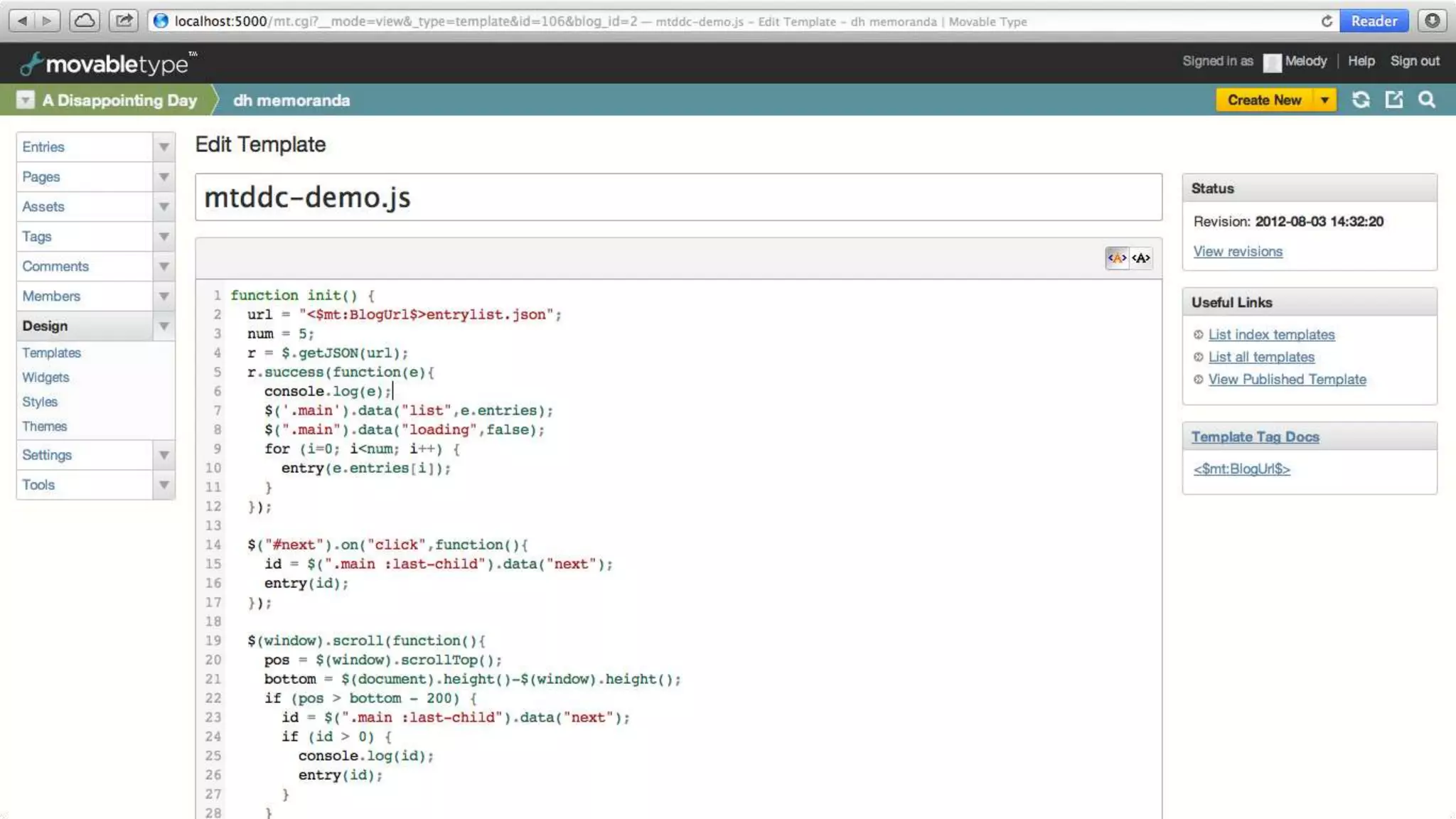The width and height of the screenshot is (1456, 819).
Task: Expand the Settings menu arrow
Action: pos(164,454)
